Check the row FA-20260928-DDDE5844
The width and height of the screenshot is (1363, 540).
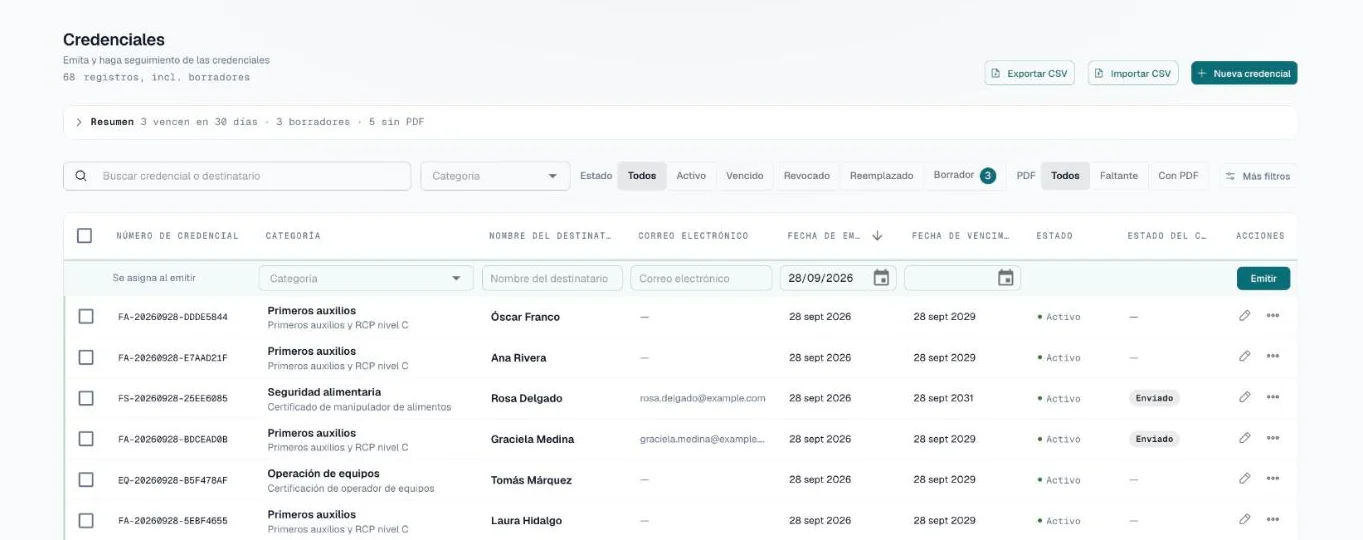[x=86, y=316]
